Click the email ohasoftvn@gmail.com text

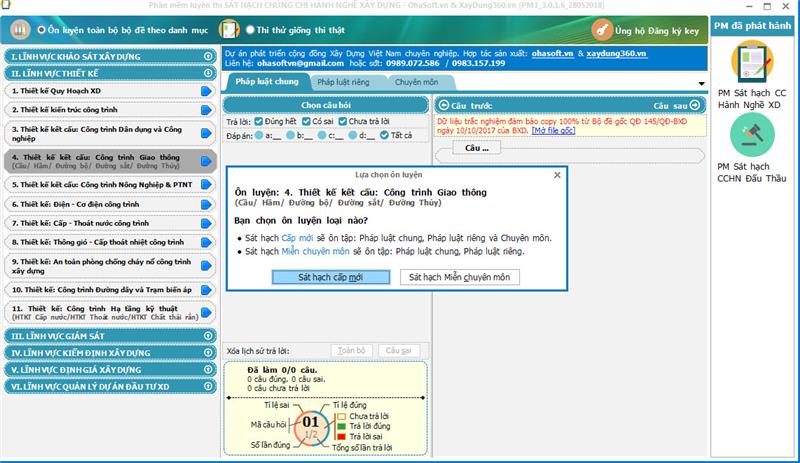point(300,63)
